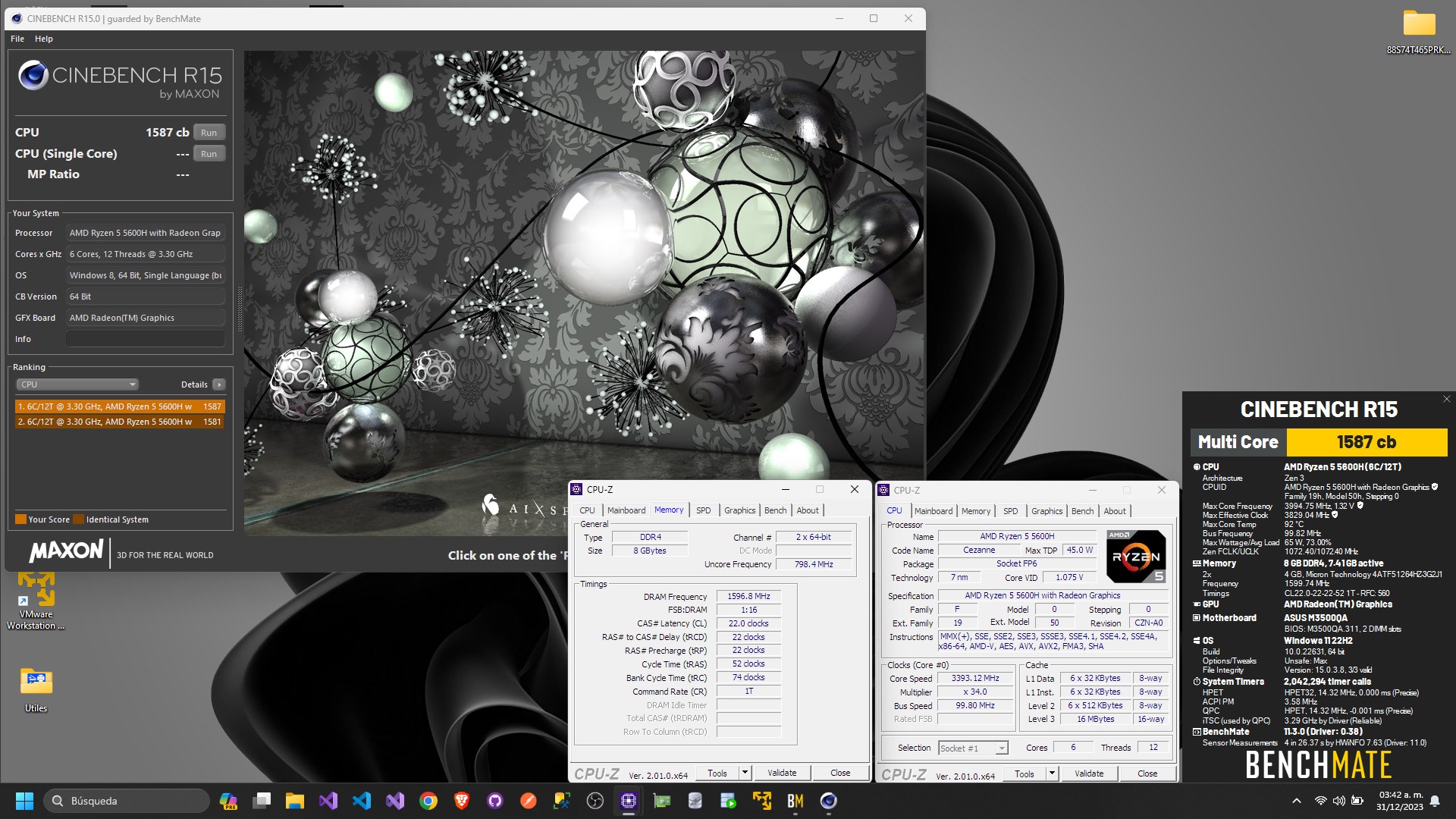Click the AMD Ryzen 5 logo in CPU-Z
Viewport: 1456px width, 819px height.
coord(1135,557)
